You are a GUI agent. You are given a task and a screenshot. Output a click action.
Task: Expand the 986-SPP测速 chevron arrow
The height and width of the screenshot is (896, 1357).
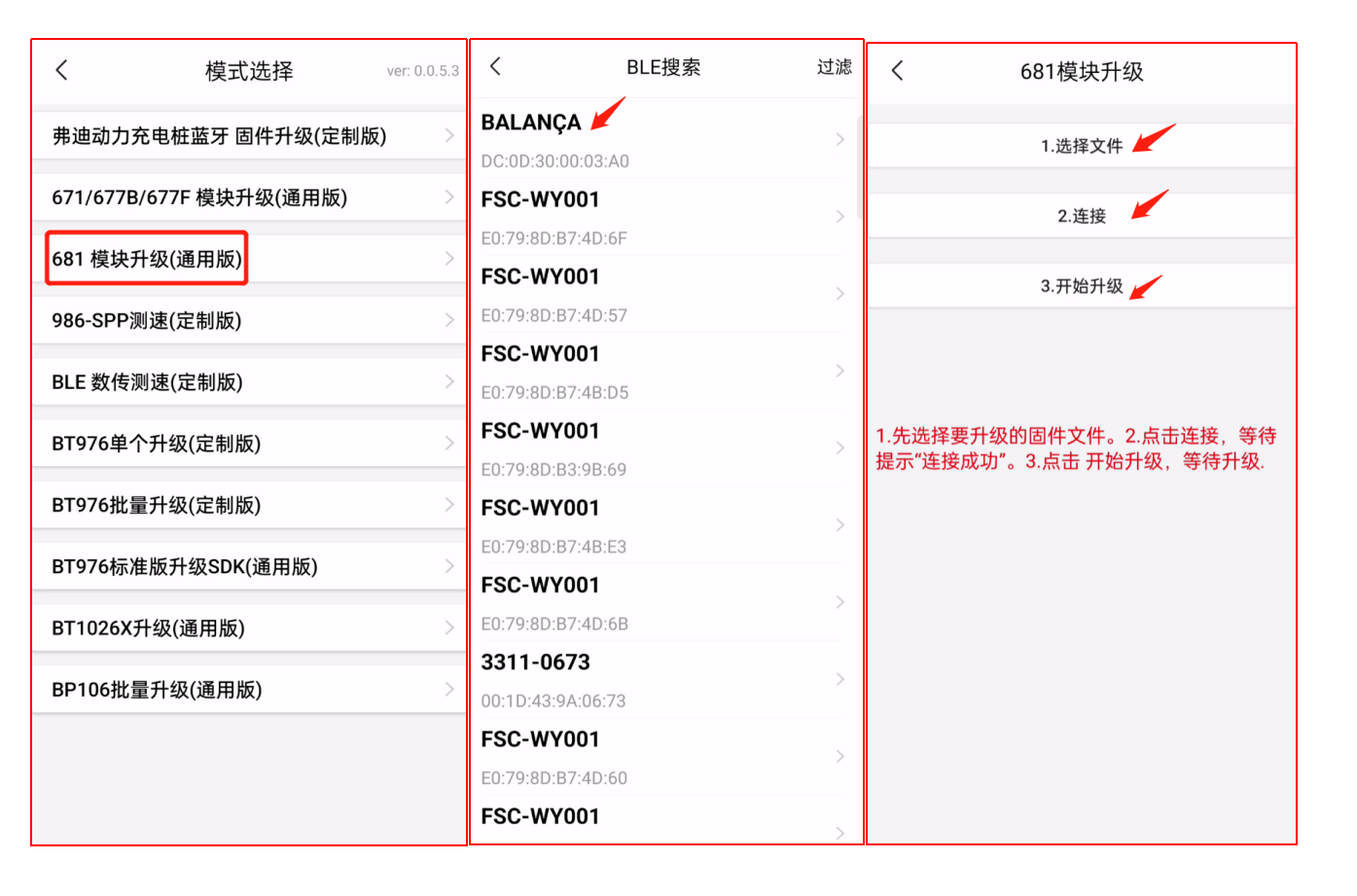tap(448, 319)
